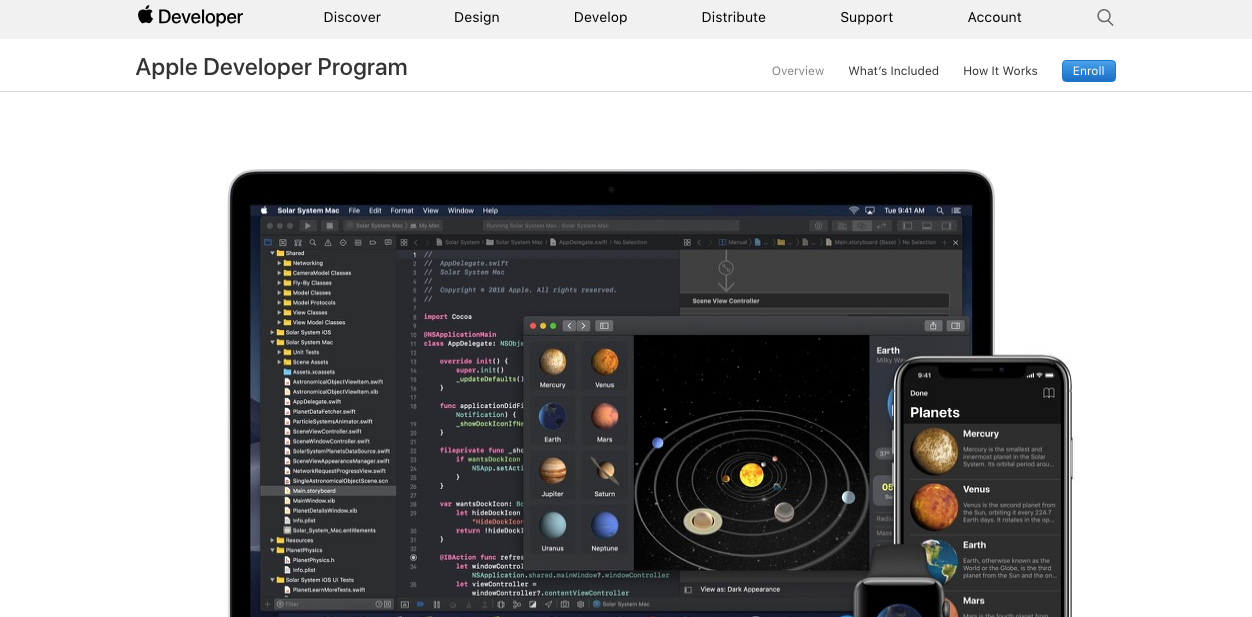Tap the book icon on the iPhone screen
The width and height of the screenshot is (1252, 617).
click(x=1048, y=393)
